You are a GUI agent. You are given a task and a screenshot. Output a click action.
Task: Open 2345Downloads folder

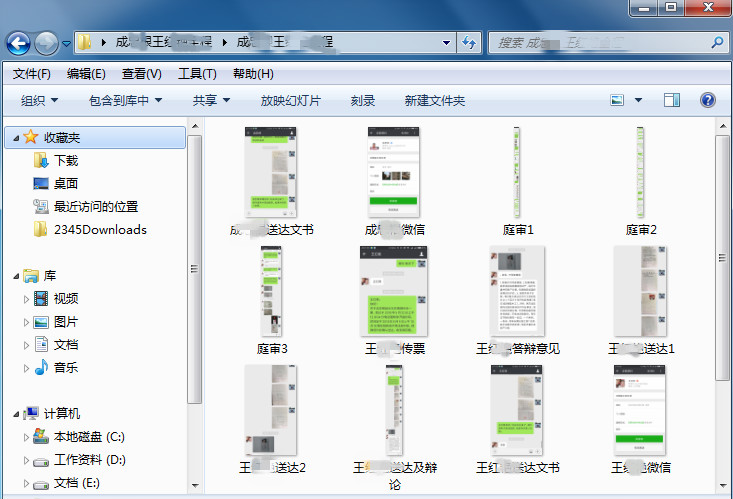pos(100,230)
